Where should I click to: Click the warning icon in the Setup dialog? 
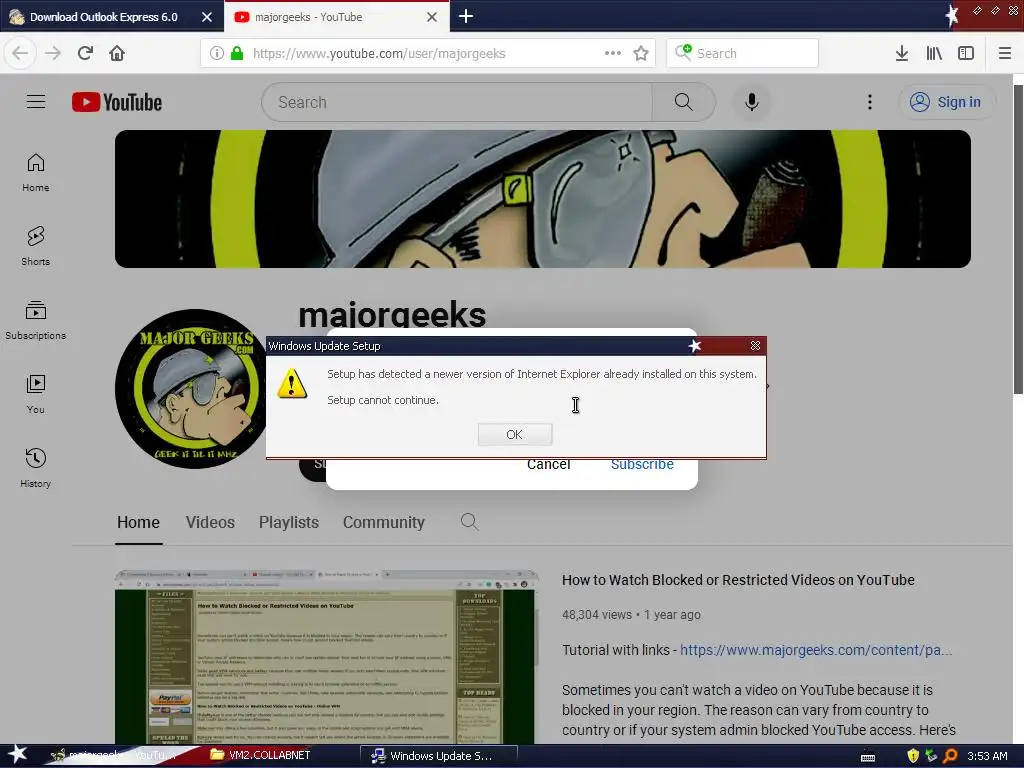[x=292, y=383]
